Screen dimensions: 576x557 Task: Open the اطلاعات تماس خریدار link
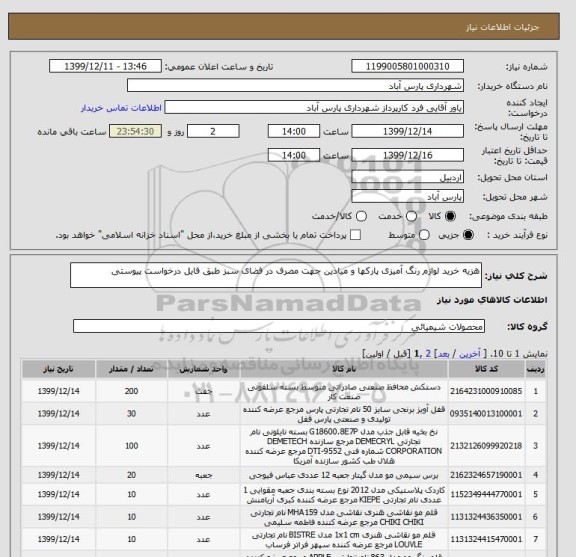point(121,108)
